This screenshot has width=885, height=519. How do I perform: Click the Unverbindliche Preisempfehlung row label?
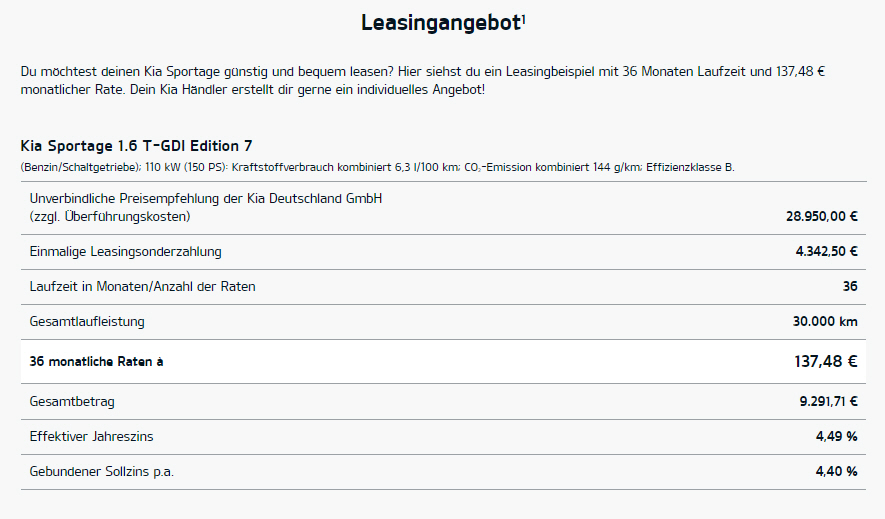click(205, 208)
